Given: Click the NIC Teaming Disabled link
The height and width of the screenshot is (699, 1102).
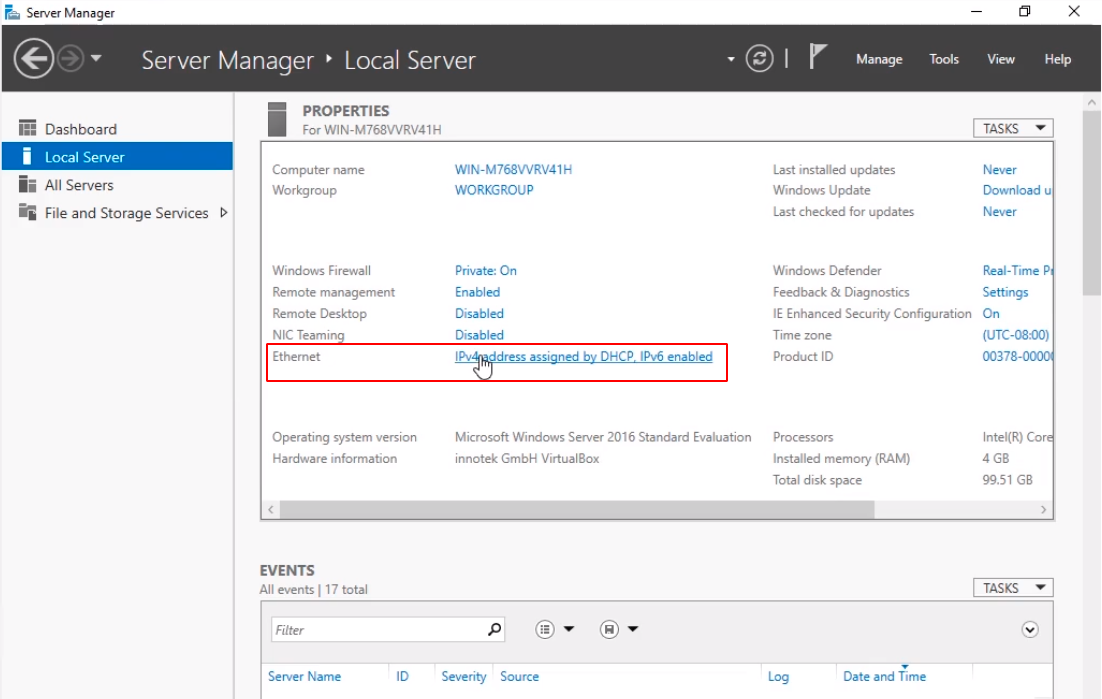Looking at the screenshot, I should 479,334.
